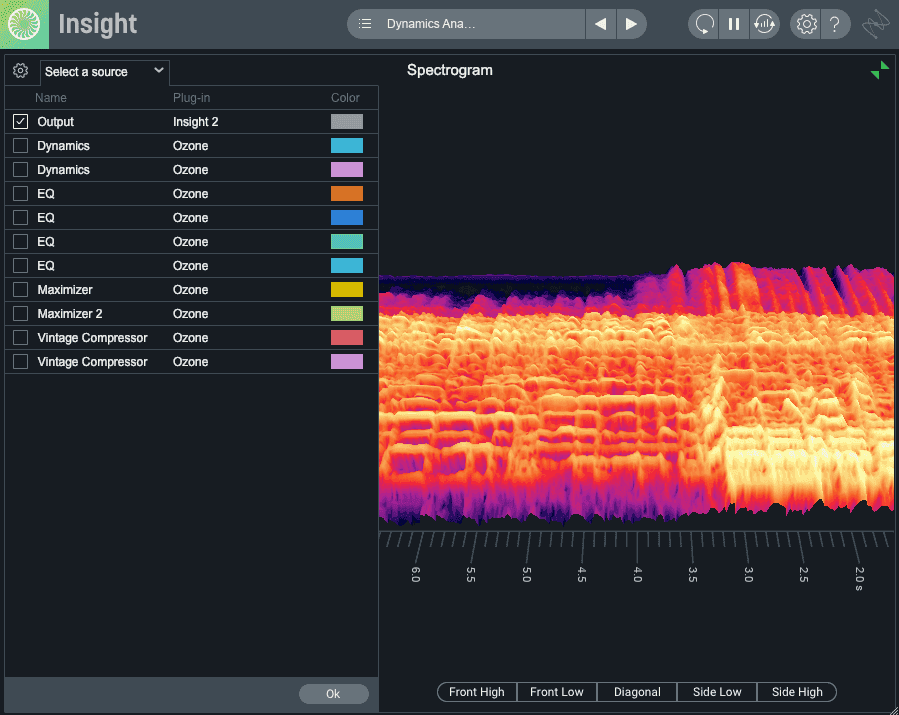Enable the first Dynamics source checkbox
The height and width of the screenshot is (715, 899).
(x=21, y=146)
